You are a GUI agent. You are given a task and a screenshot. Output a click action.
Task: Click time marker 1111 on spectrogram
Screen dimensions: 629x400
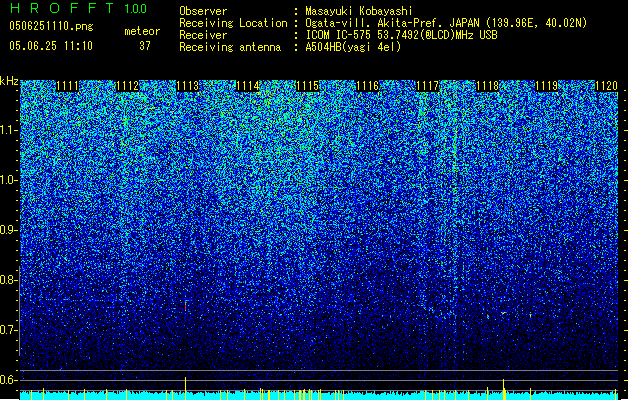67,86
